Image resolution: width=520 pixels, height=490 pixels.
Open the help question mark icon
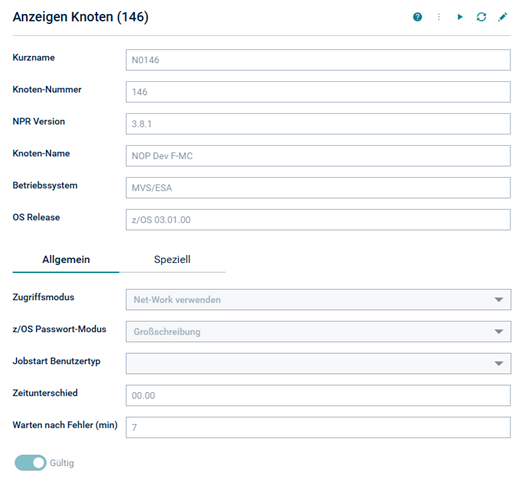(417, 17)
